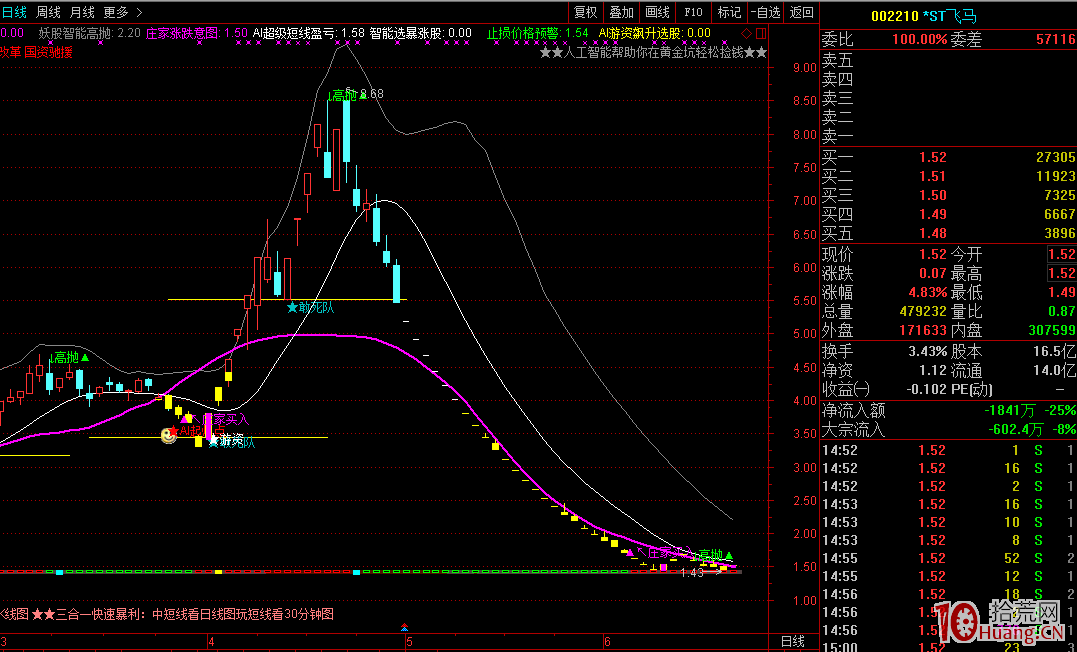This screenshot has width=1077, height=652.
Task: Click the 9.00 price axis label
Action: coord(805,67)
